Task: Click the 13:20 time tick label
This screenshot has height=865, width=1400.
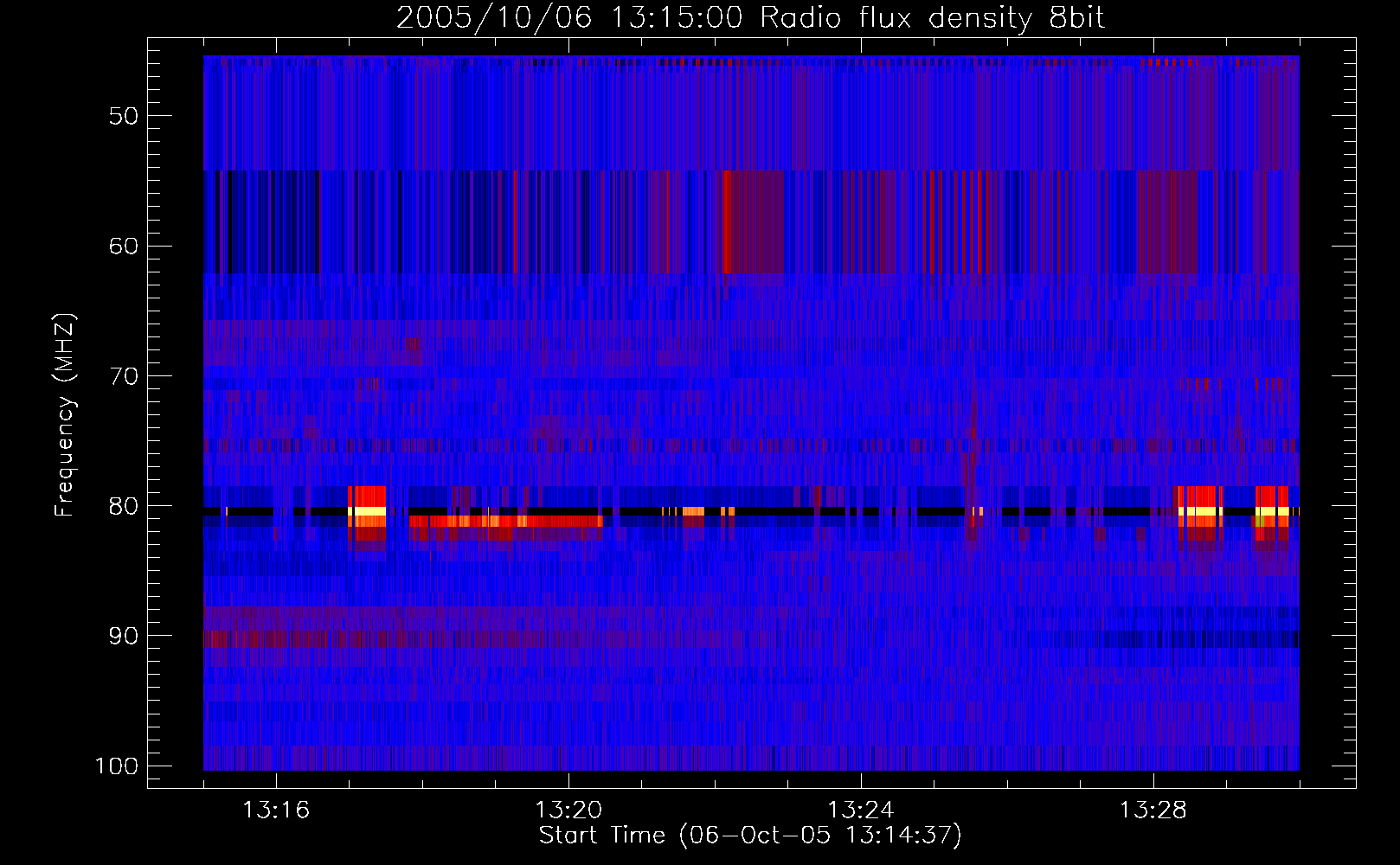Action: tap(568, 811)
